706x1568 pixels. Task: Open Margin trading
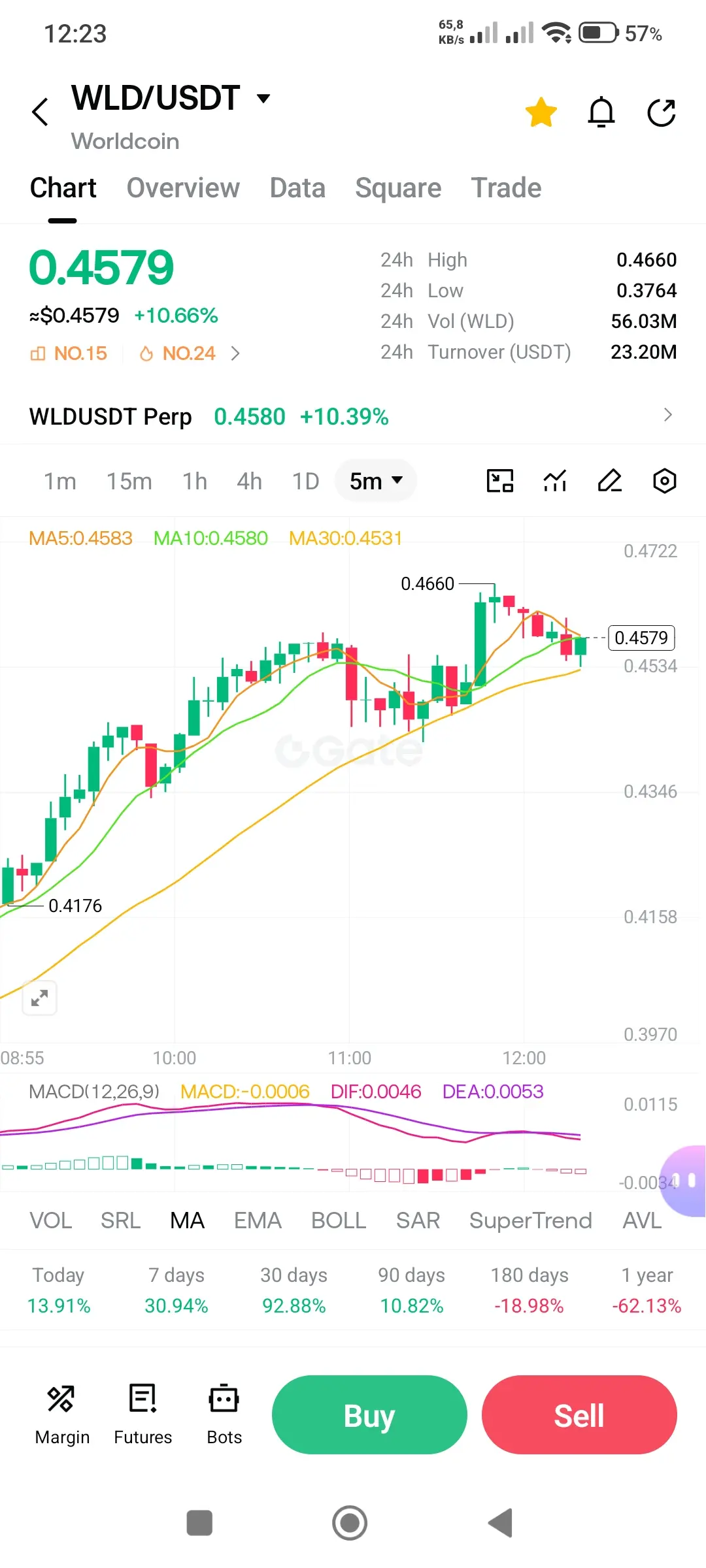tap(62, 1414)
